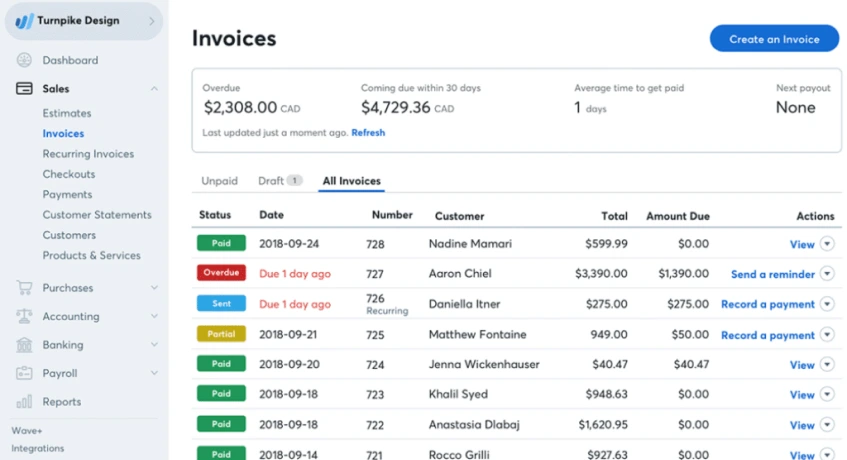
Task: Open Recurring Invoices in the sidebar
Action: click(88, 154)
